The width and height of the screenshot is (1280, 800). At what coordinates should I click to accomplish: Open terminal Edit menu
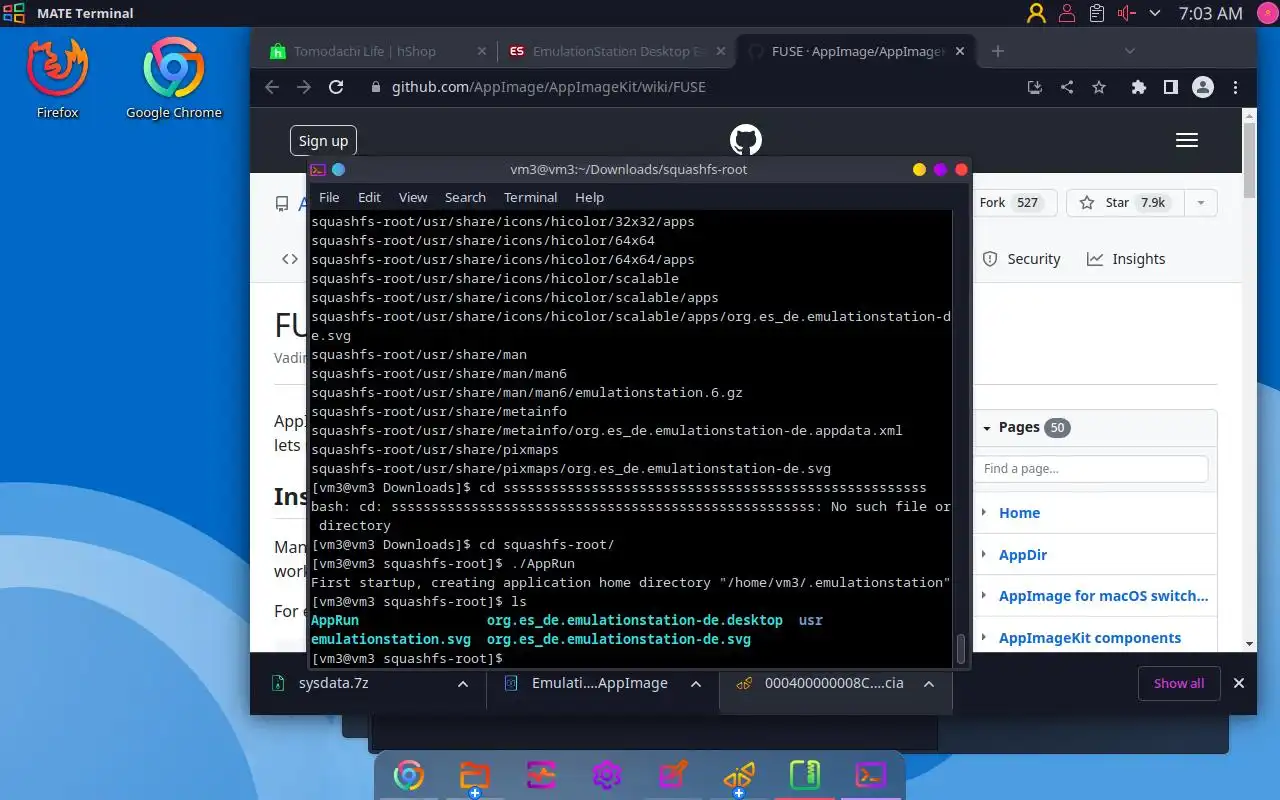click(x=369, y=197)
